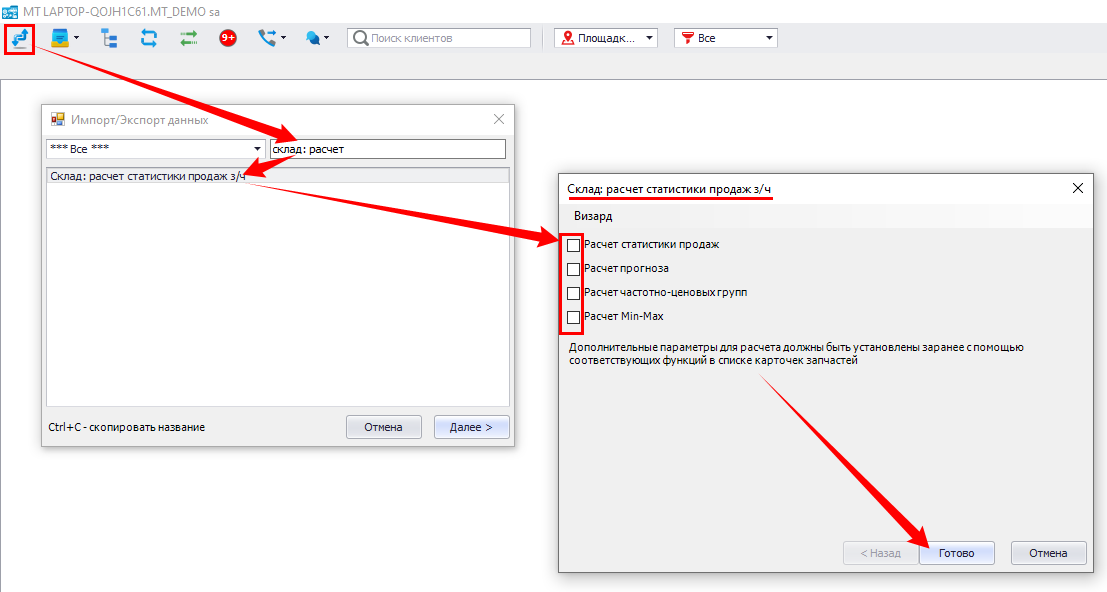1107x592 pixels.
Task: Open the Все filter dropdown
Action: 725,38
